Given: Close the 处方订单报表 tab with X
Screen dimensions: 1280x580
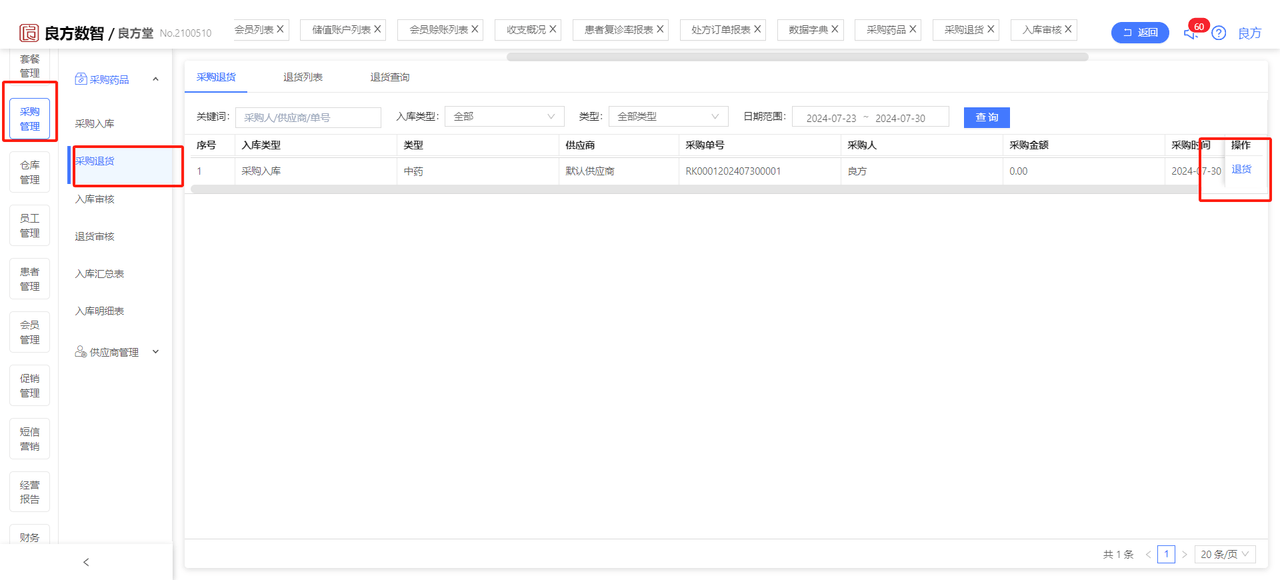Looking at the screenshot, I should tap(758, 30).
